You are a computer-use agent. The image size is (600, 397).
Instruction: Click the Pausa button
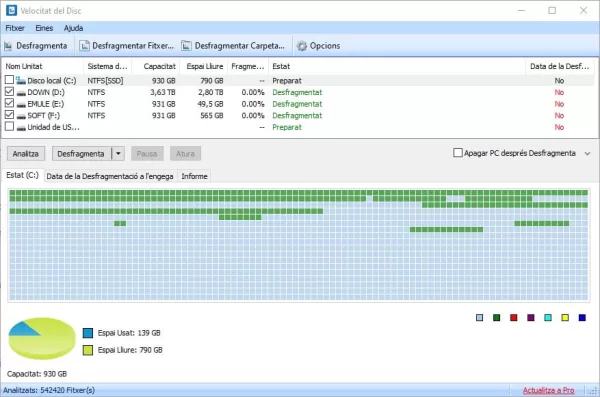point(147,154)
